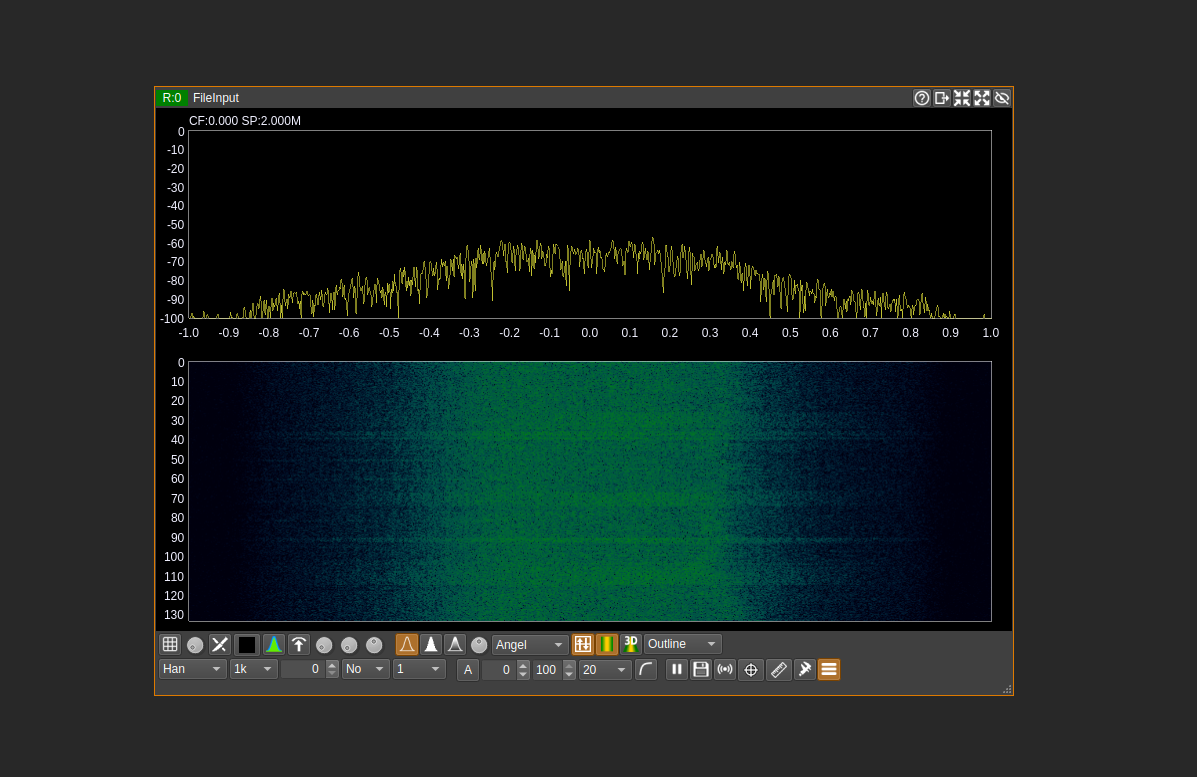This screenshot has height=777, width=1197.
Task: Toggle the spectrum grid display icon
Action: (170, 644)
